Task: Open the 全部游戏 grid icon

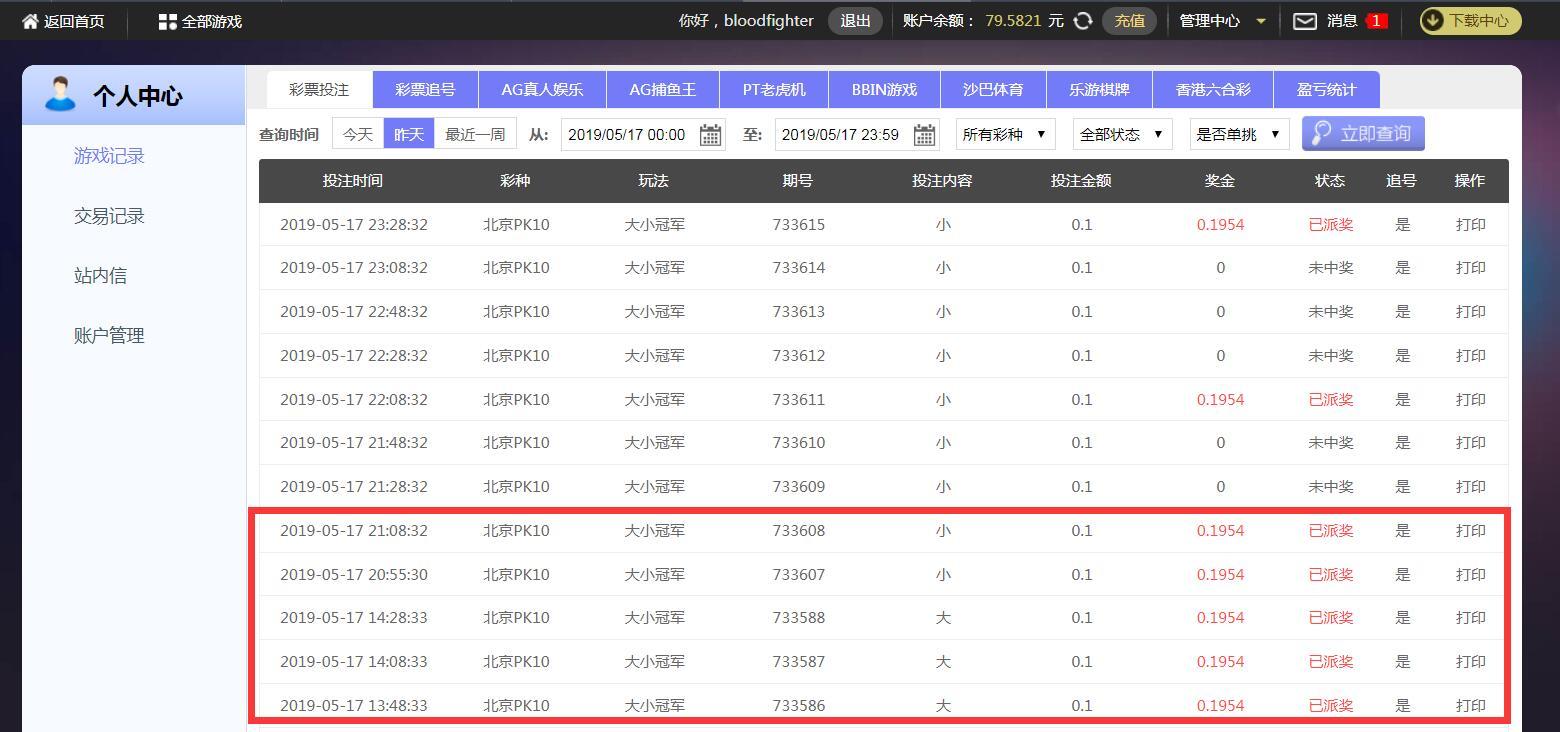Action: (167, 21)
